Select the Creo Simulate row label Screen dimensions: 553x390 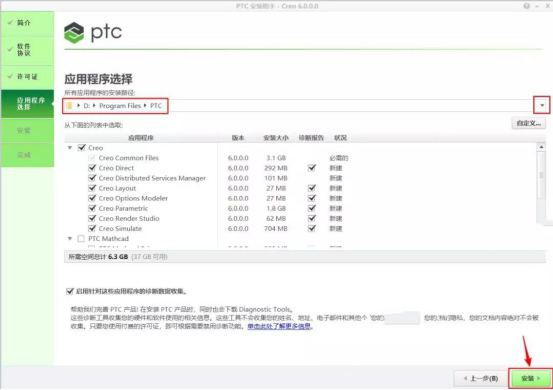pyautogui.click(x=120, y=228)
